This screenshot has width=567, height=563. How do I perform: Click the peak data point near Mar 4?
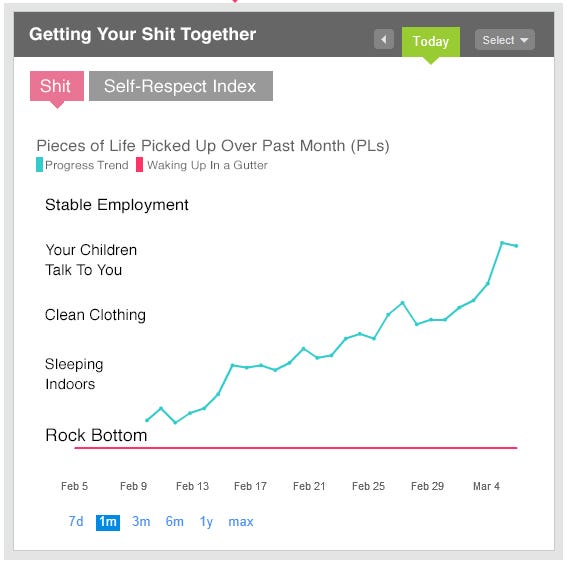[502, 243]
